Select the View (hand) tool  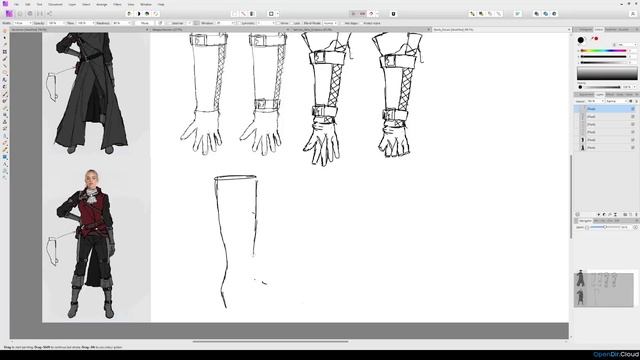5,31
